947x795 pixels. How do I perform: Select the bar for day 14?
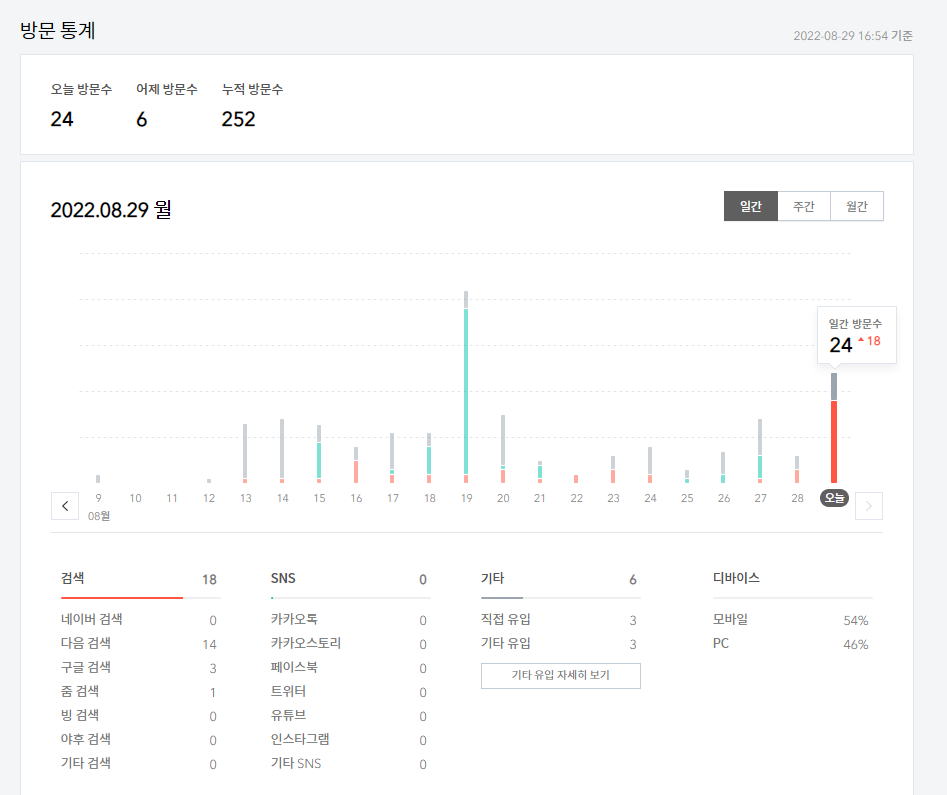pos(282,451)
